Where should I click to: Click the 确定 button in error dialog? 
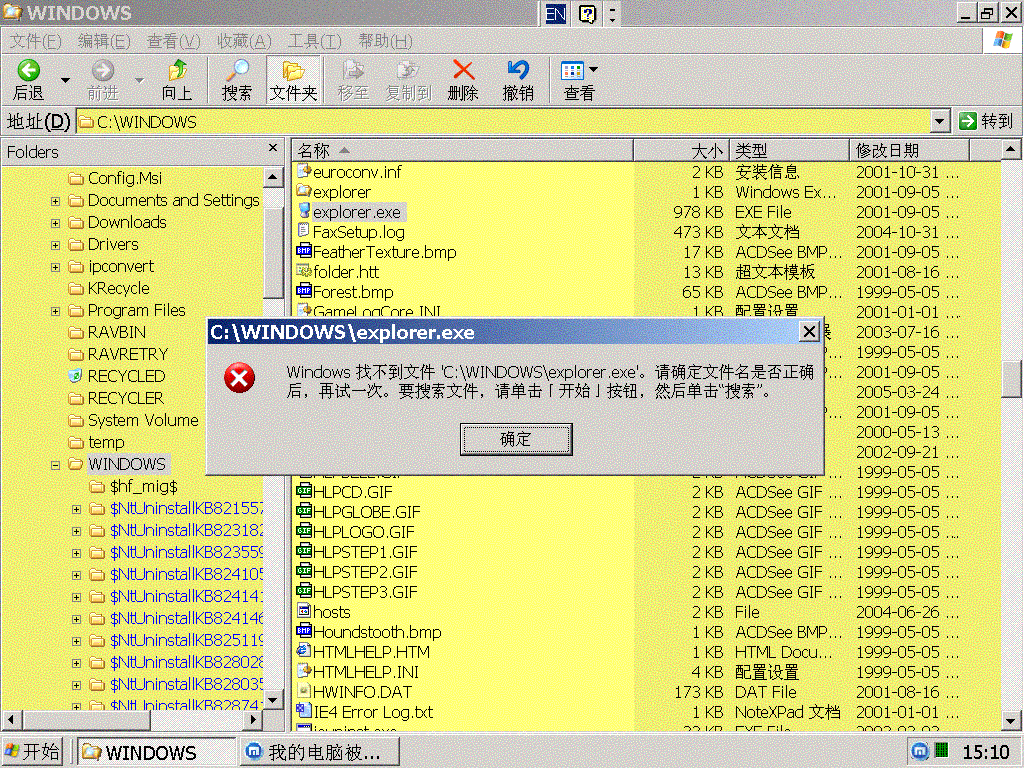click(x=516, y=439)
